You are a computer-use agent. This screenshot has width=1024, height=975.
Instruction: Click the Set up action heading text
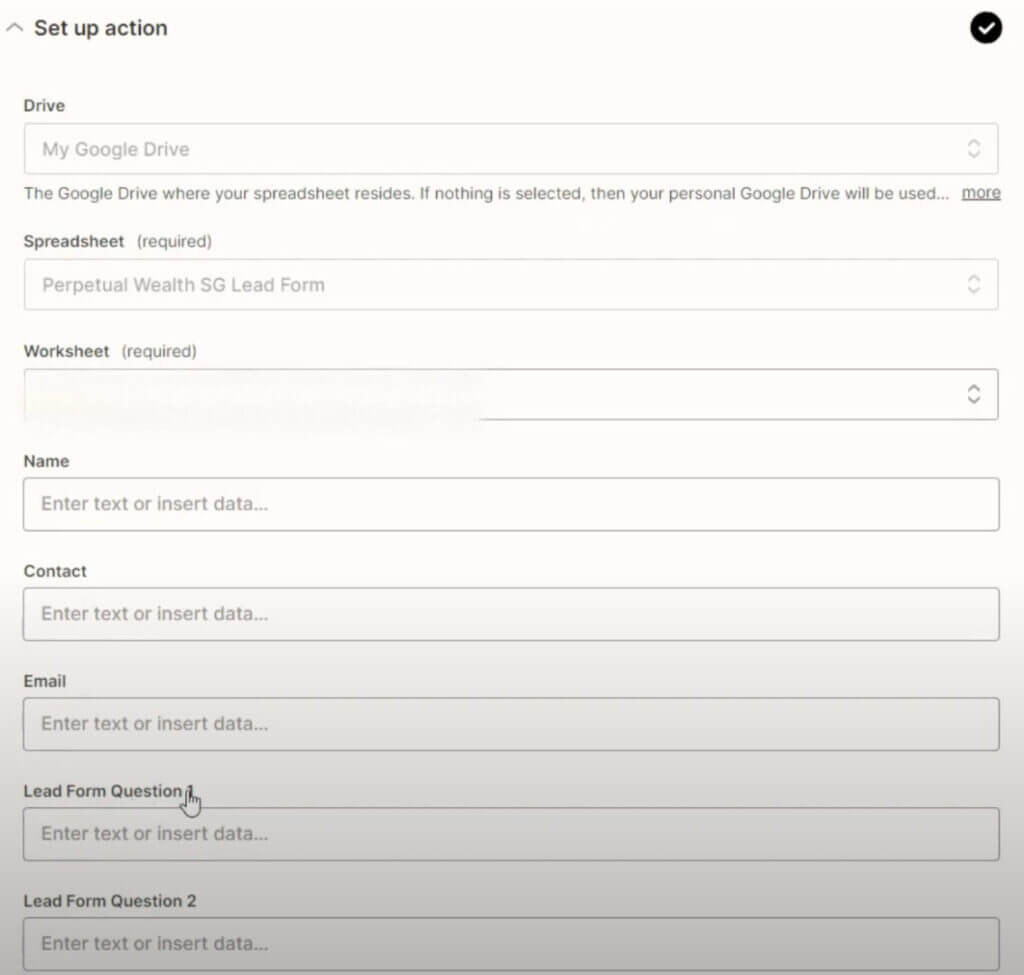pos(100,28)
